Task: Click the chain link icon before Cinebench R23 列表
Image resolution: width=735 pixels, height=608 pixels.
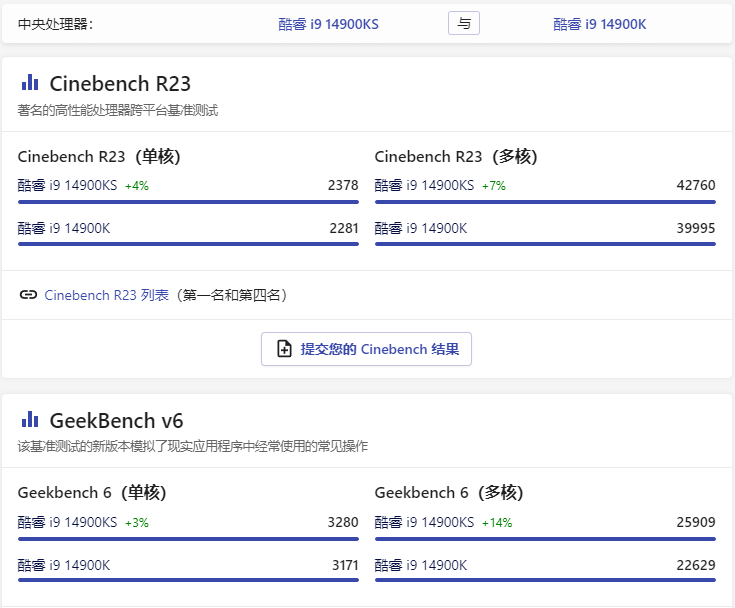Action: point(28,295)
